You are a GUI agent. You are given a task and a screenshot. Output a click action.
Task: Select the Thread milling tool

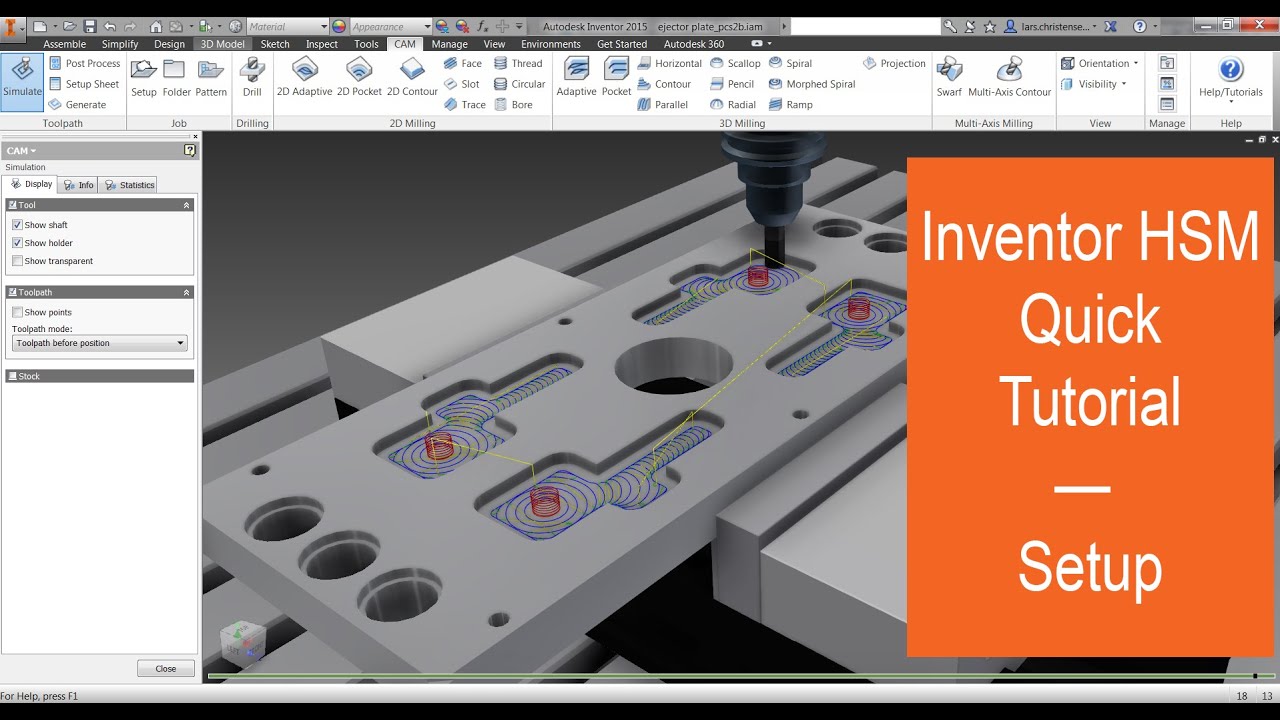click(x=518, y=63)
